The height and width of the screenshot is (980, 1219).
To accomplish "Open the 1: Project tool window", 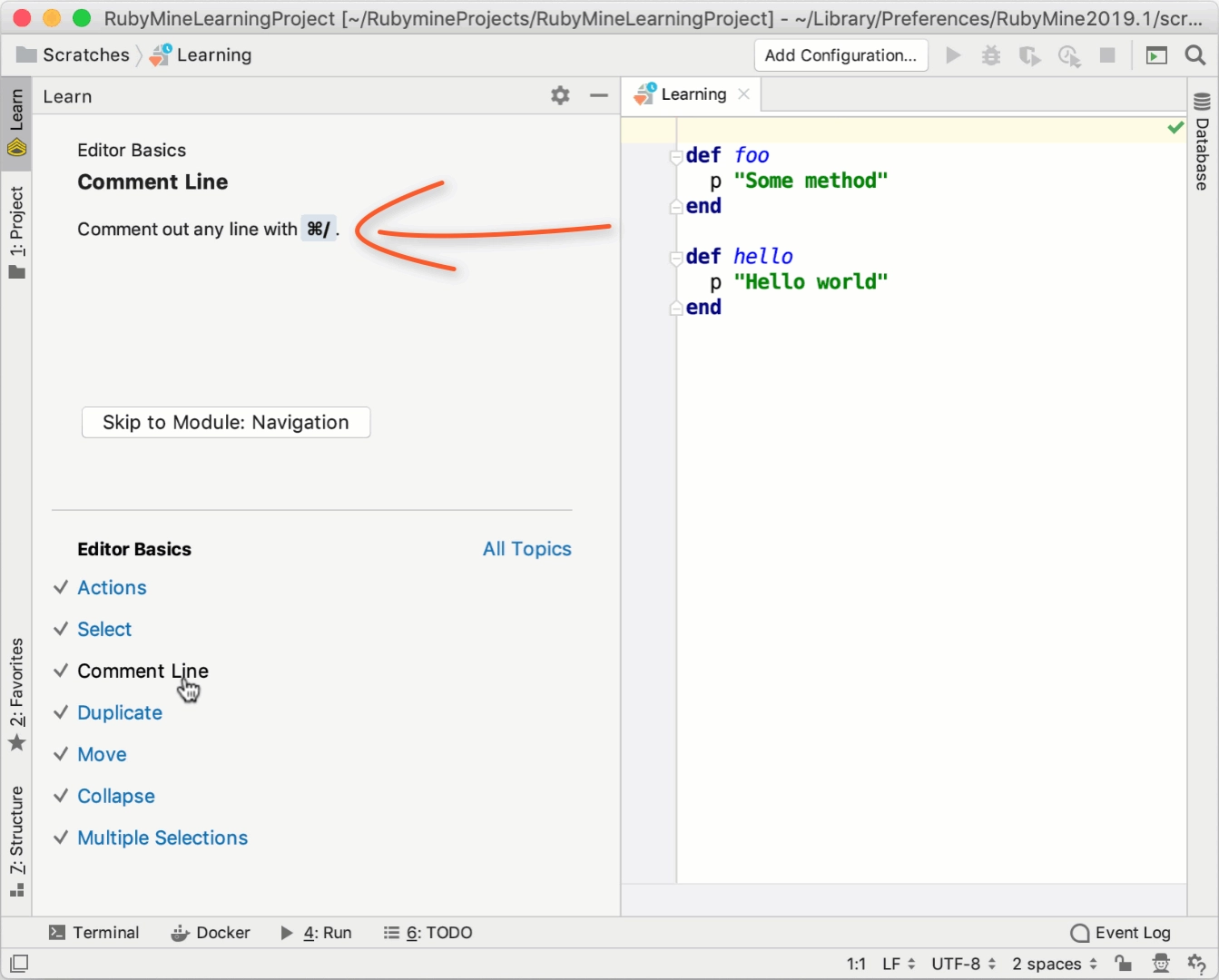I will (x=16, y=233).
